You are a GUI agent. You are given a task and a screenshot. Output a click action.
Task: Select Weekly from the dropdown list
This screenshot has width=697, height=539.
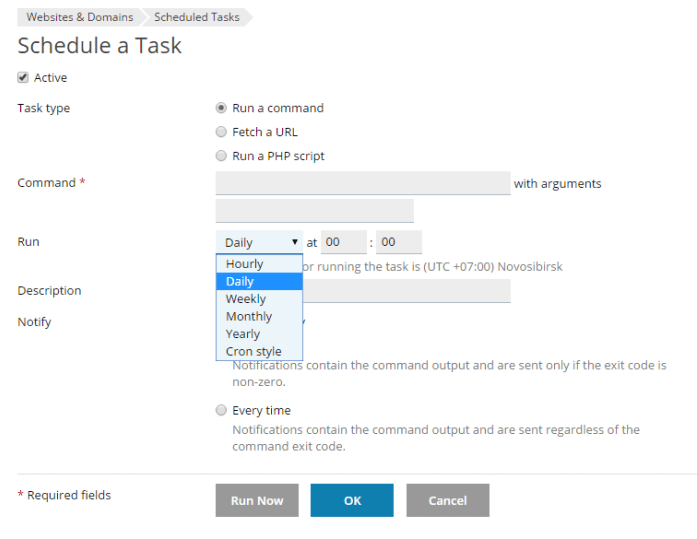(246, 299)
